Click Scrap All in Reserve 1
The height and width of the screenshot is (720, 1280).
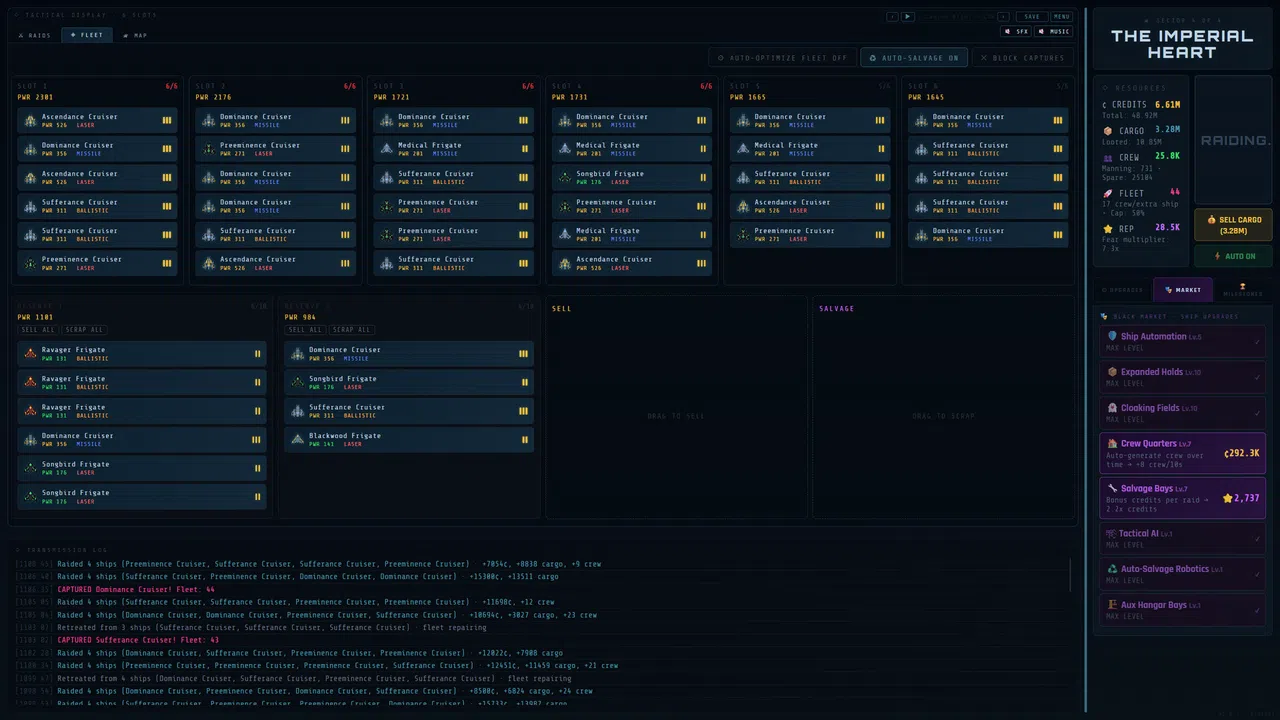(84, 330)
